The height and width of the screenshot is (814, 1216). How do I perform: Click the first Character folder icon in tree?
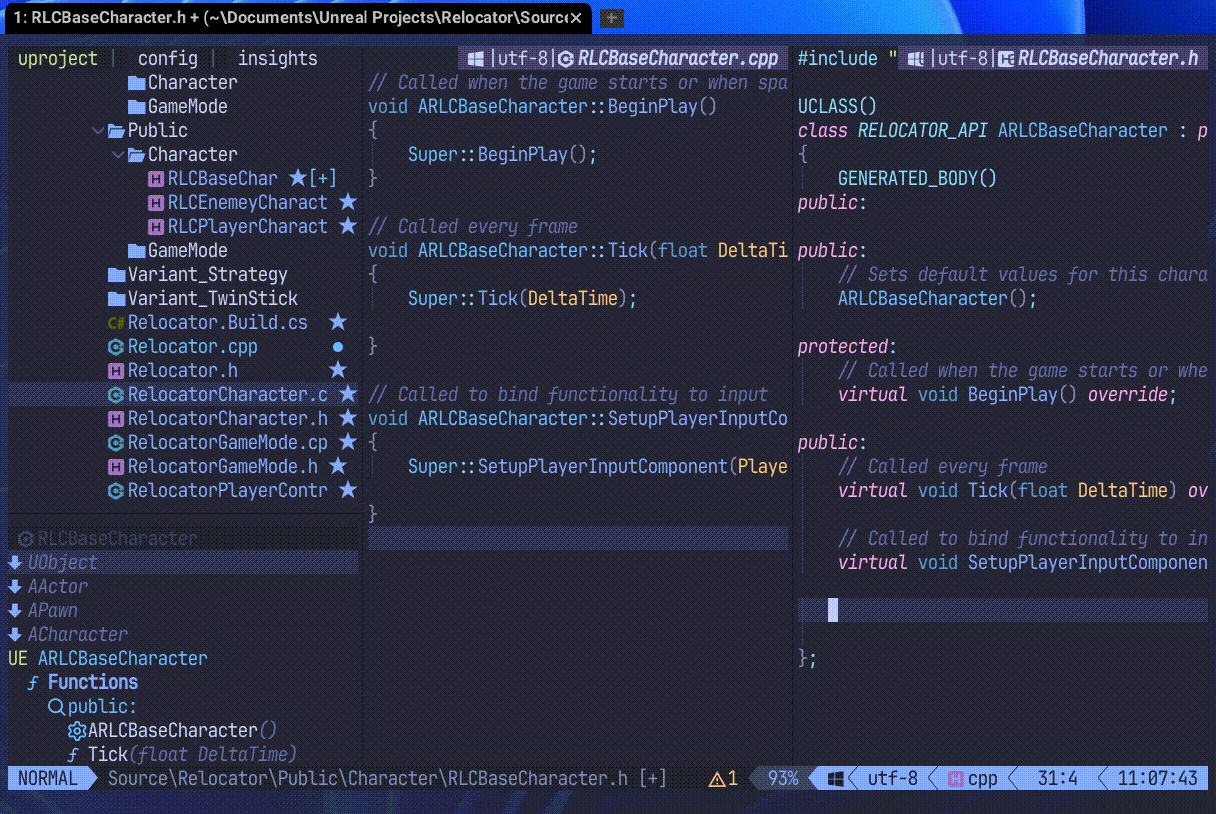(x=137, y=82)
